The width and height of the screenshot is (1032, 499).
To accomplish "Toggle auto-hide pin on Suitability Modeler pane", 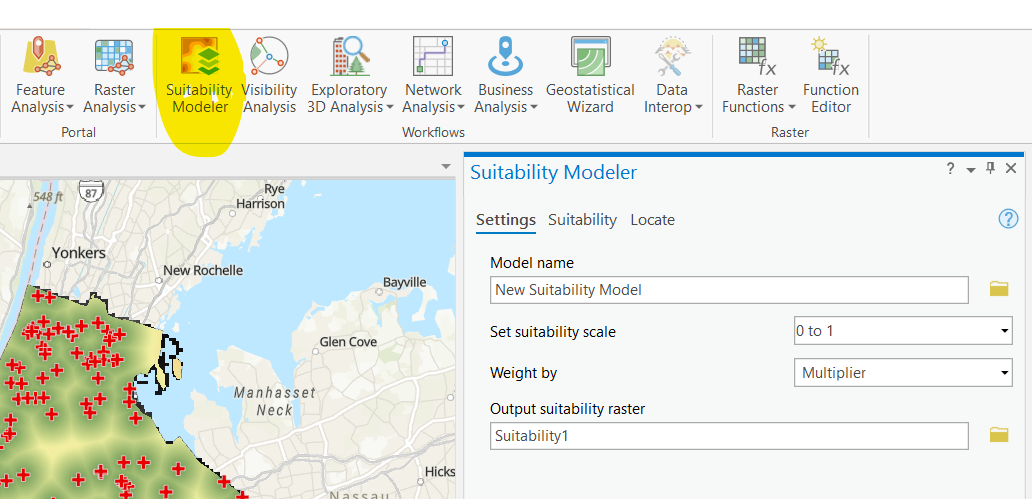I will click(x=990, y=169).
